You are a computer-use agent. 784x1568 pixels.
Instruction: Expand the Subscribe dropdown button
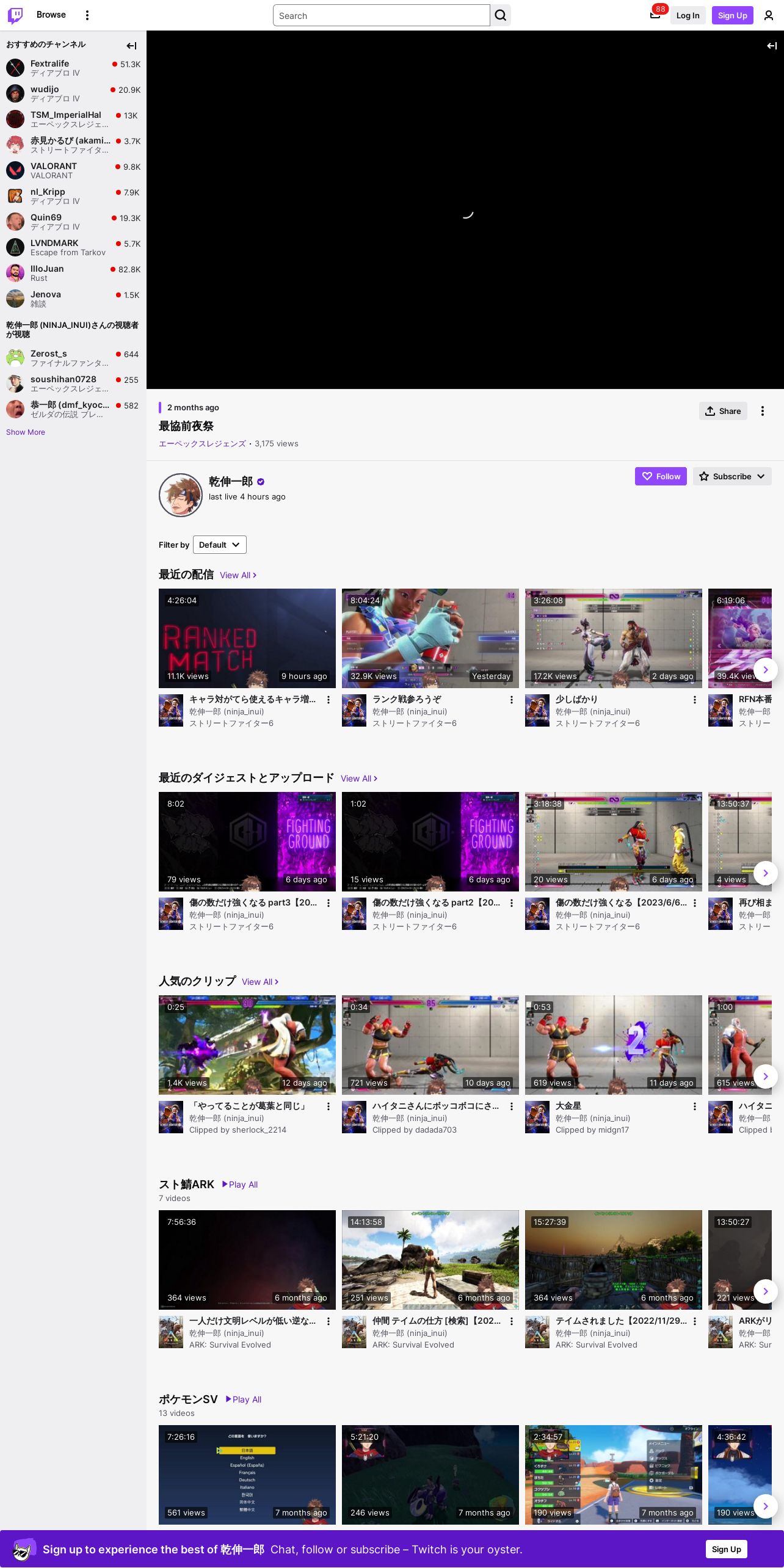[732, 476]
